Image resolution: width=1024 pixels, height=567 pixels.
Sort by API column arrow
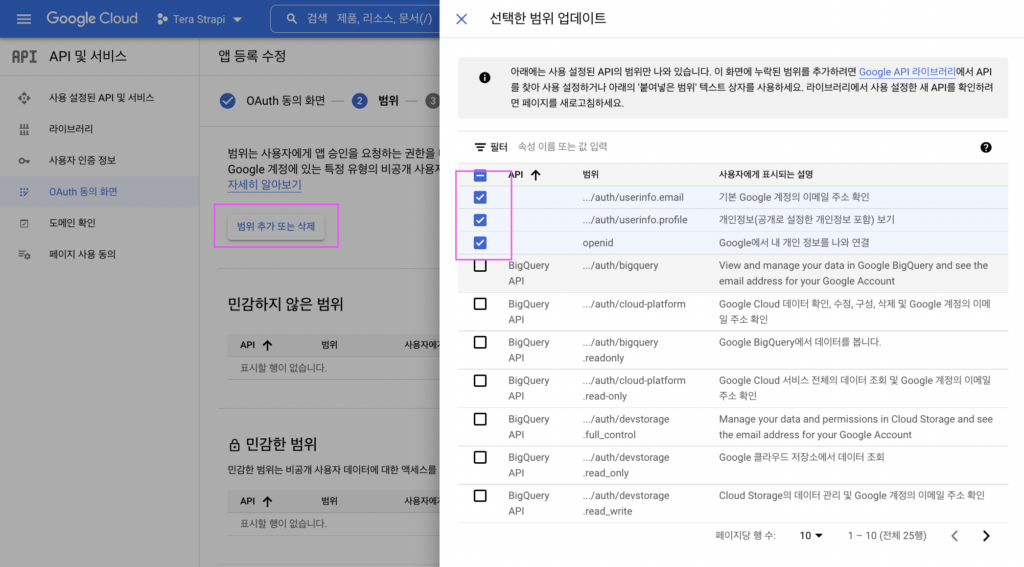coord(535,175)
